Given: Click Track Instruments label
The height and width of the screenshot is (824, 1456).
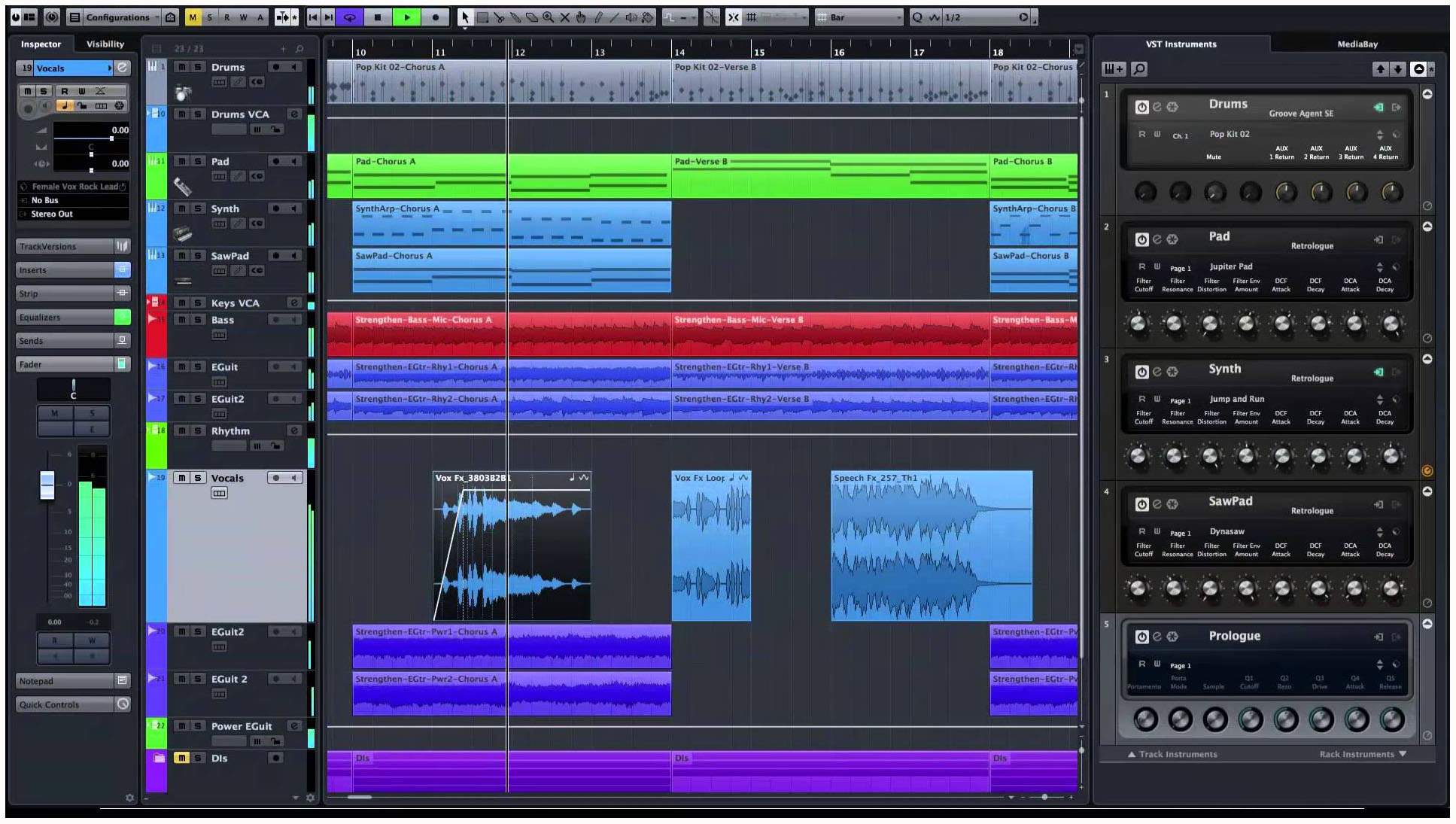Looking at the screenshot, I should pos(1178,754).
